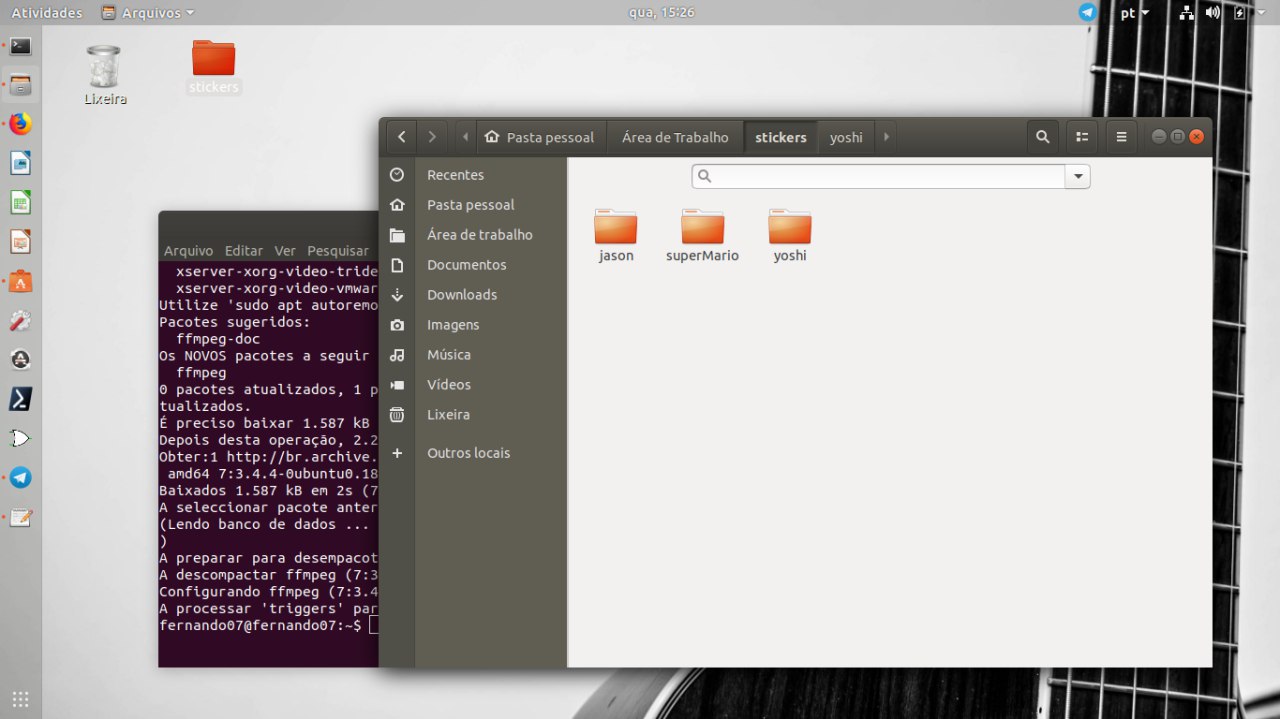Screen dimensions: 1280x719
Task: Select yoshi segment in path bar
Action: coord(846,137)
